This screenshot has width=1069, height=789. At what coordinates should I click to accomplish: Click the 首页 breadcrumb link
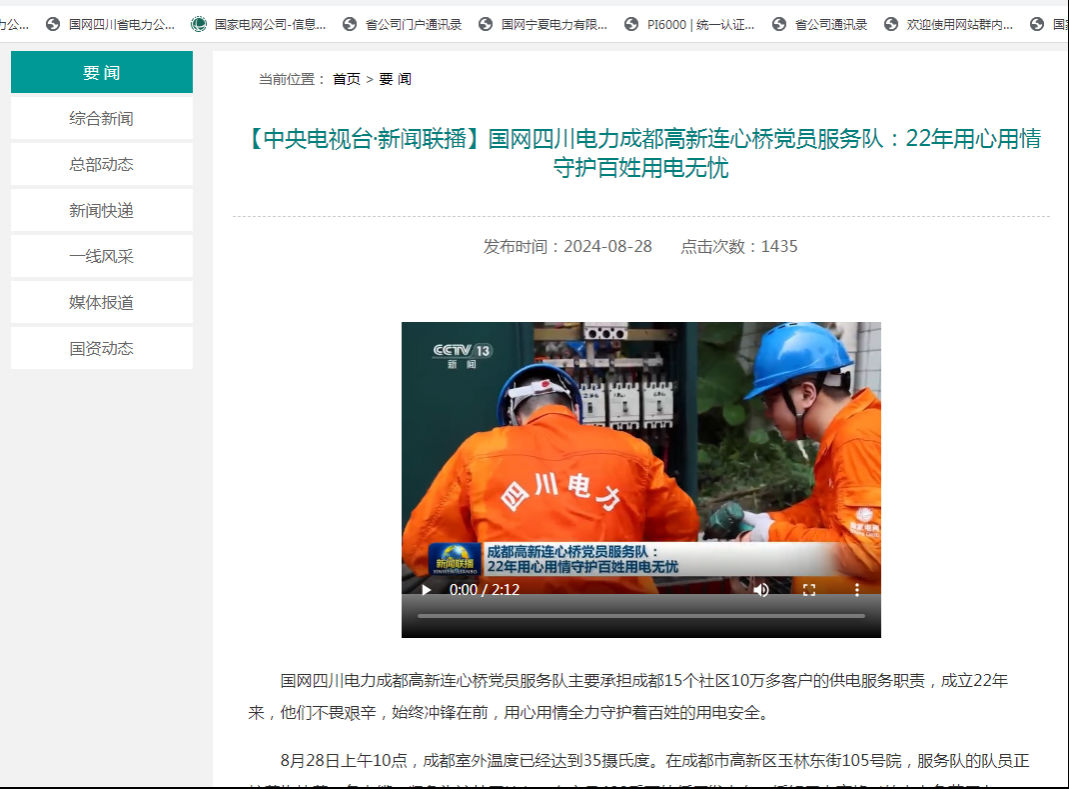[346, 79]
